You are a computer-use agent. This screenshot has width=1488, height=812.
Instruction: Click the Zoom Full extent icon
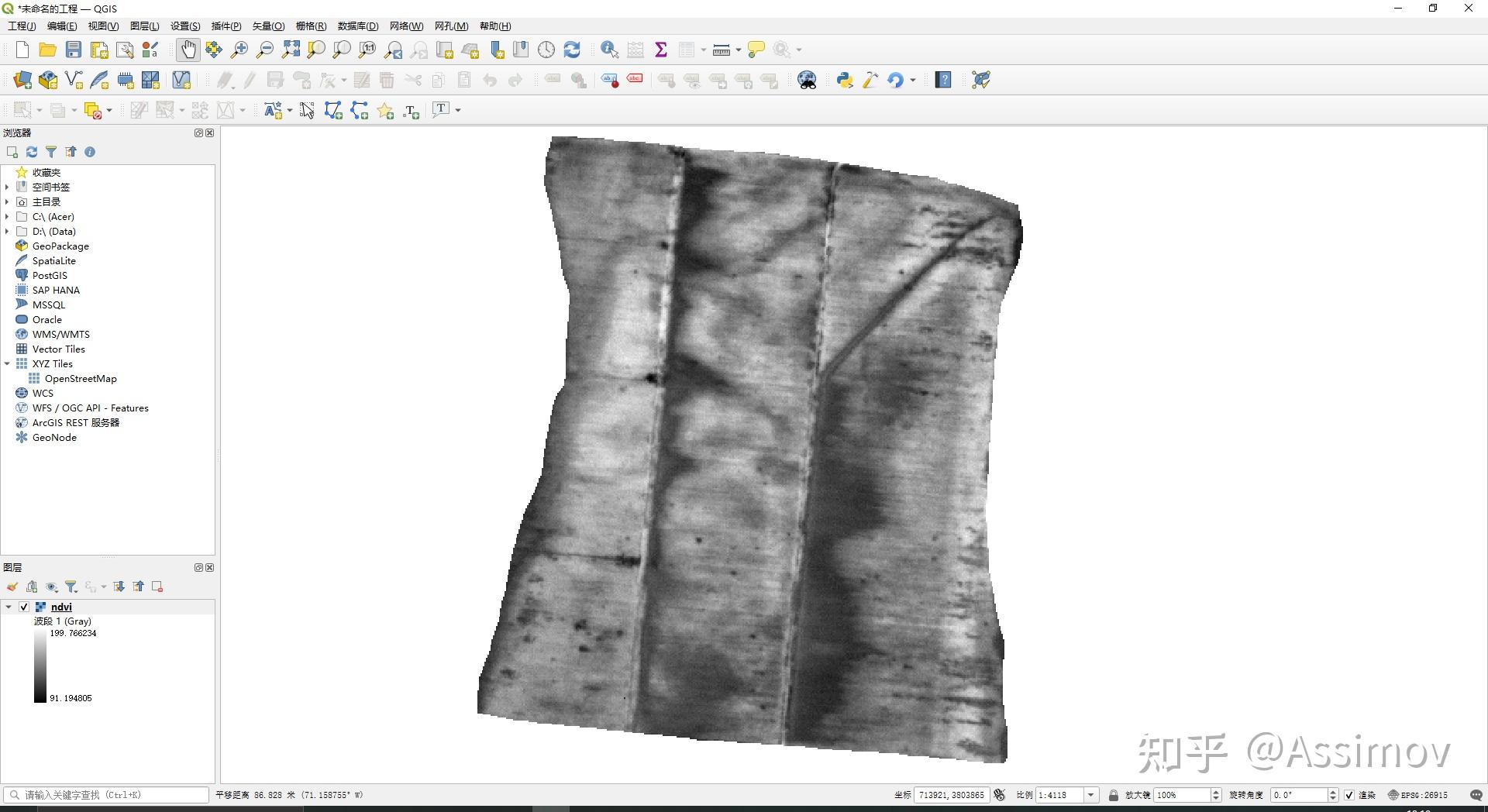[291, 50]
